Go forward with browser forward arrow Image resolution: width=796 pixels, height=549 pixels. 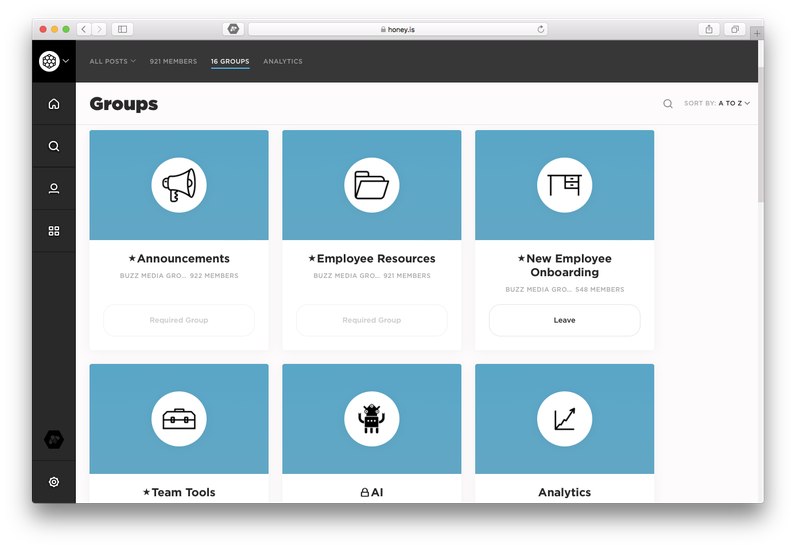(x=100, y=29)
